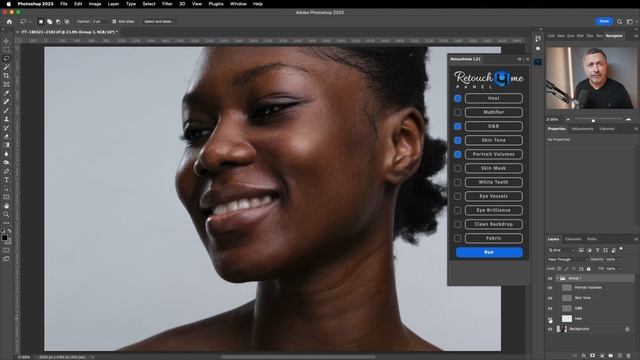
Task: Open the Fill dropdown arrow
Action: click(x=620, y=269)
